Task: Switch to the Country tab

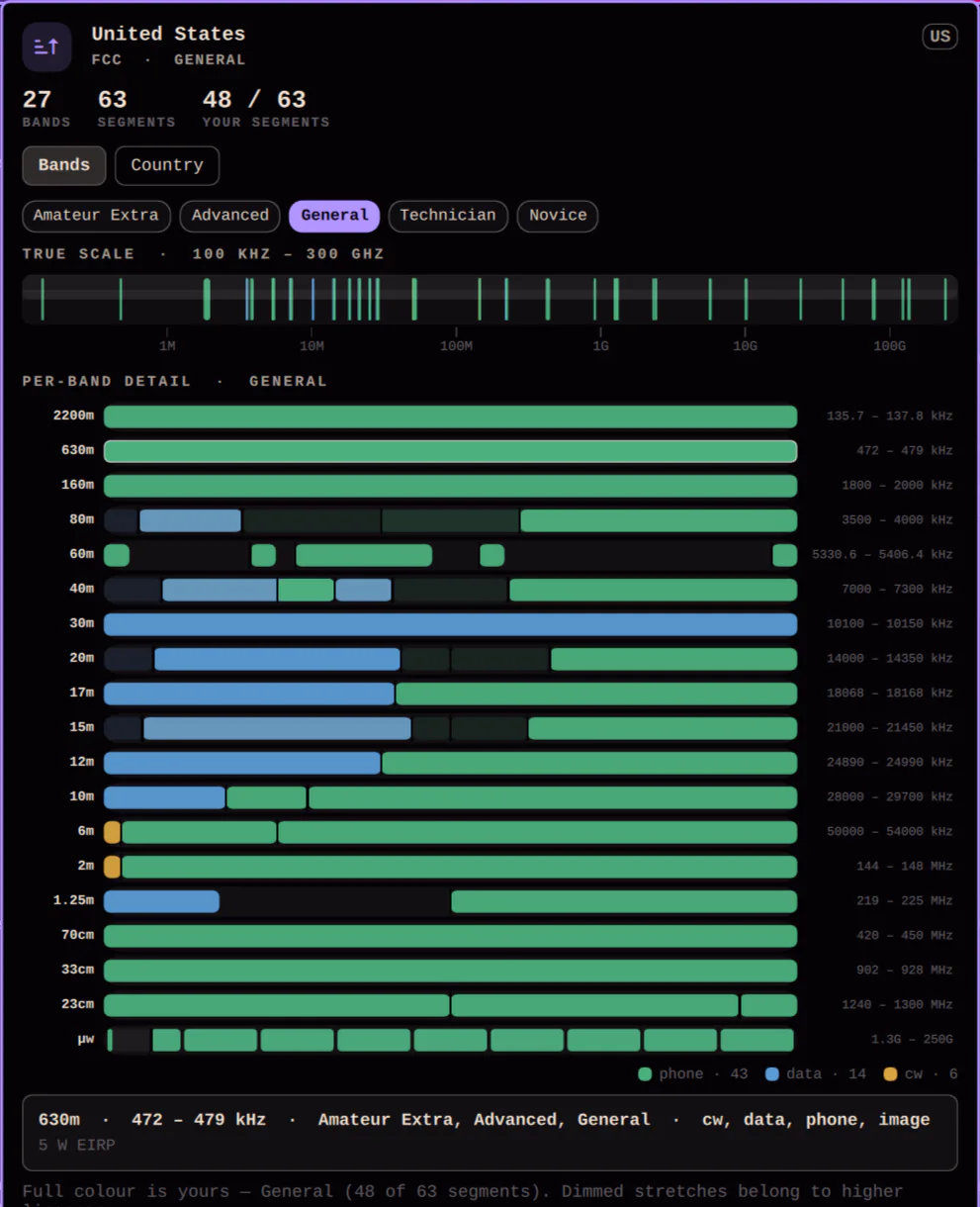Action: [x=167, y=165]
